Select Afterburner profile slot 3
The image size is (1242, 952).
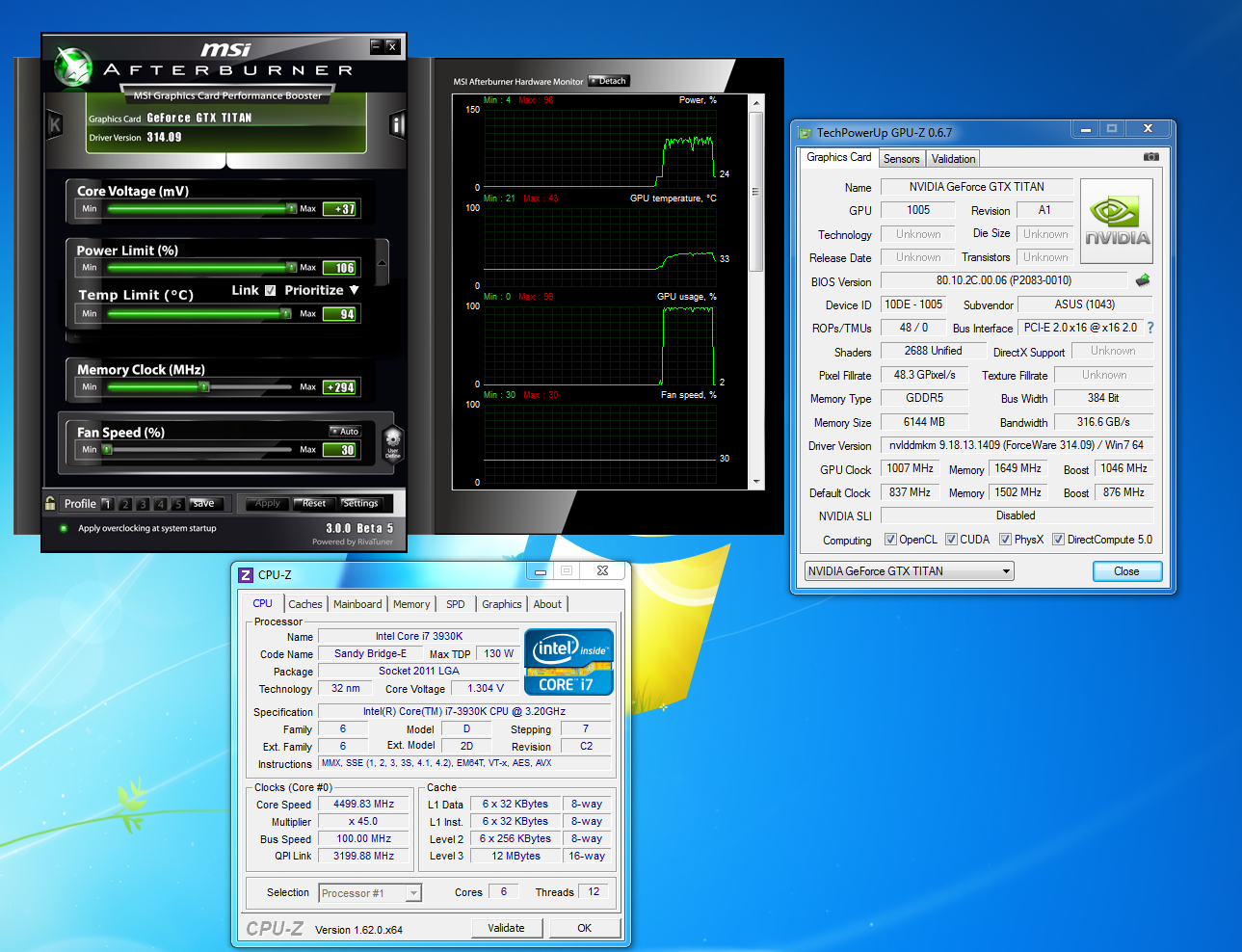click(x=143, y=503)
